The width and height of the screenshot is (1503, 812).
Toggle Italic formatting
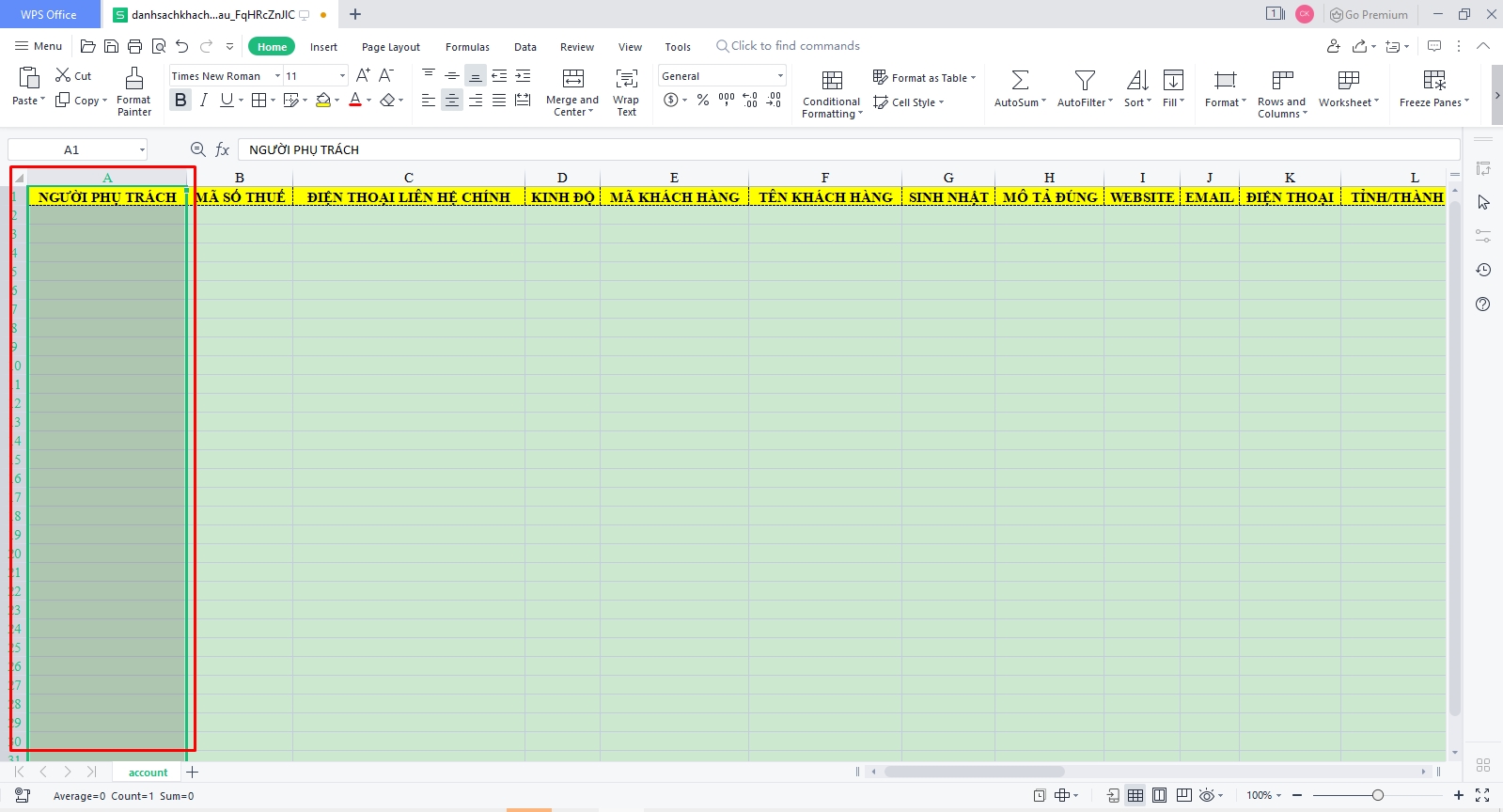coord(204,101)
